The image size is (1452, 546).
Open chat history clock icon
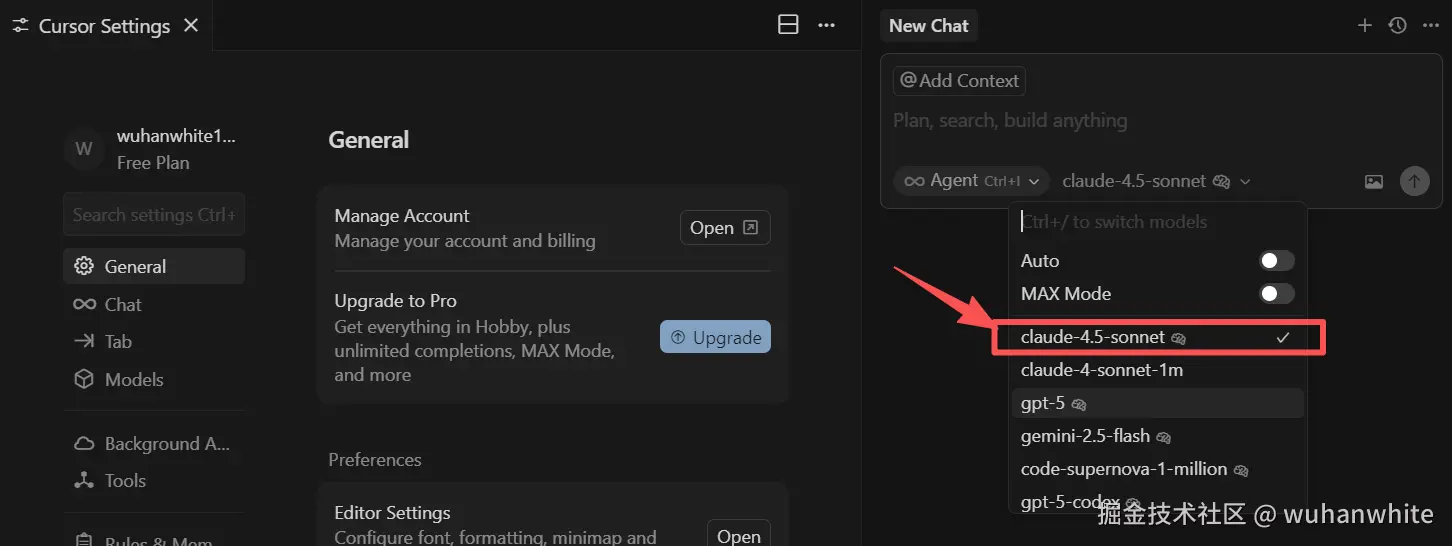tap(1398, 25)
